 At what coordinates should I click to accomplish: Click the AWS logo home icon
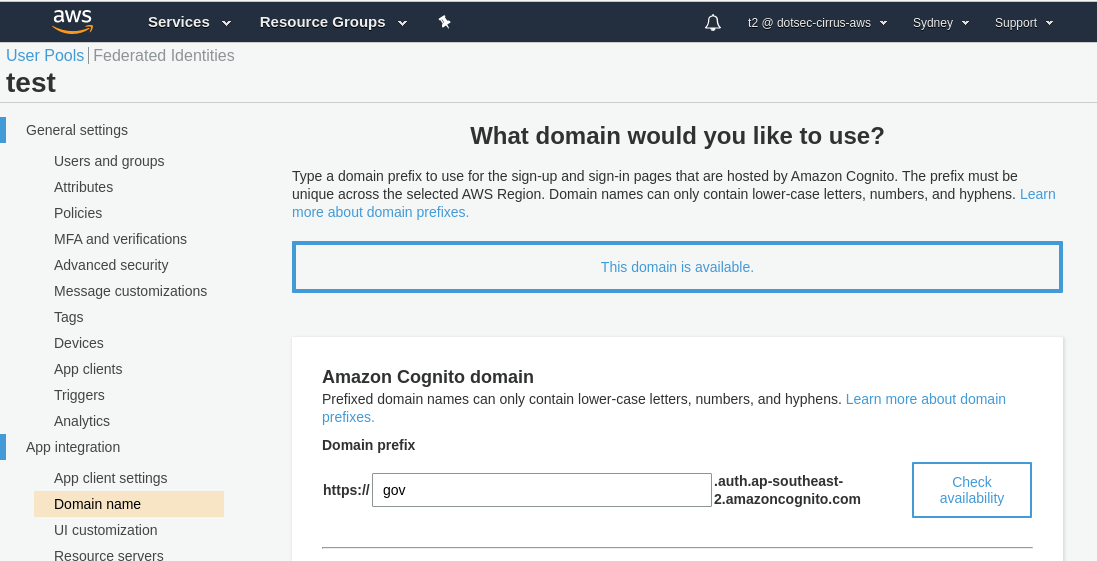(x=73, y=22)
